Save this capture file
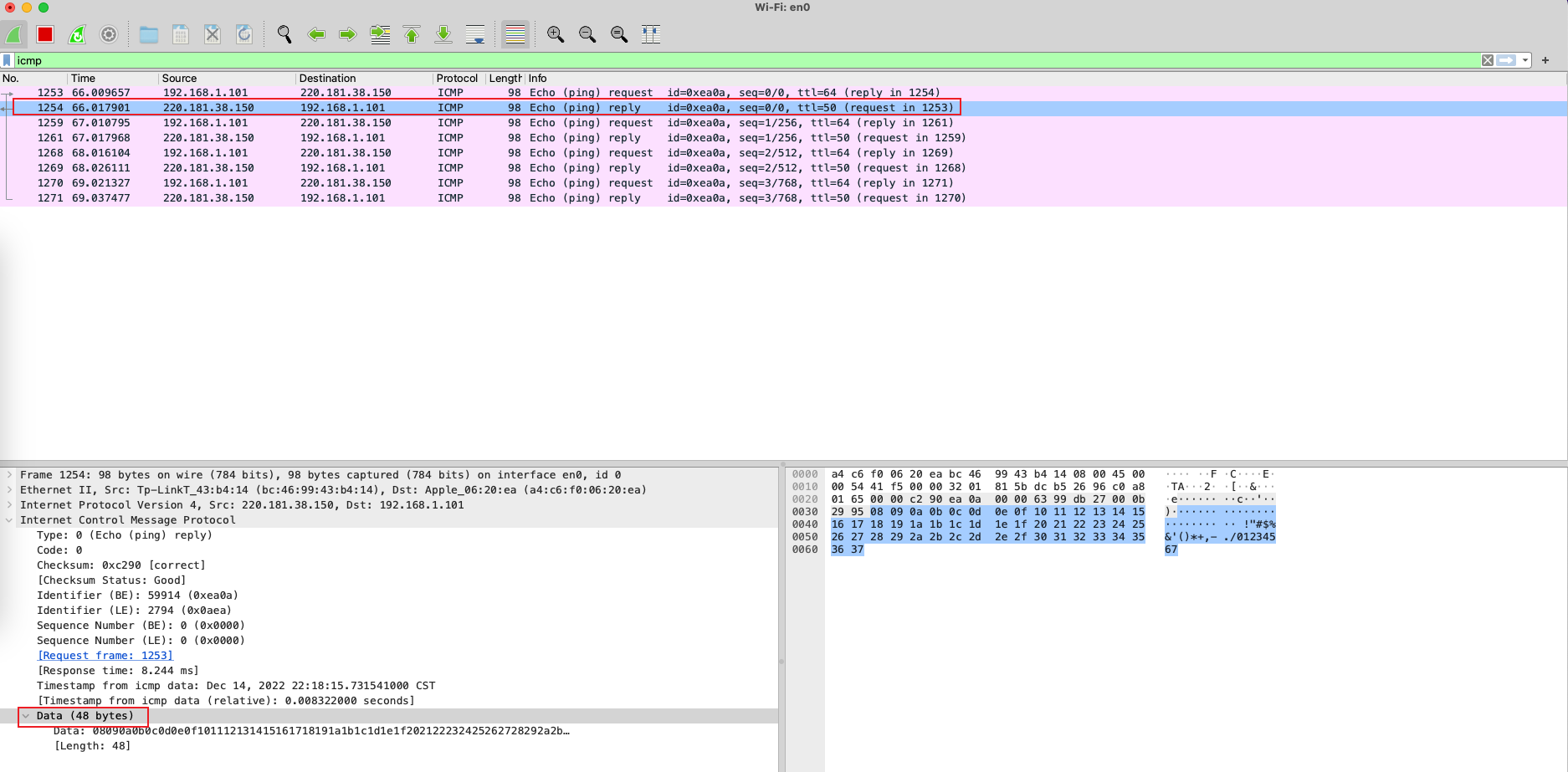Image resolution: width=1568 pixels, height=772 pixels. (180, 34)
